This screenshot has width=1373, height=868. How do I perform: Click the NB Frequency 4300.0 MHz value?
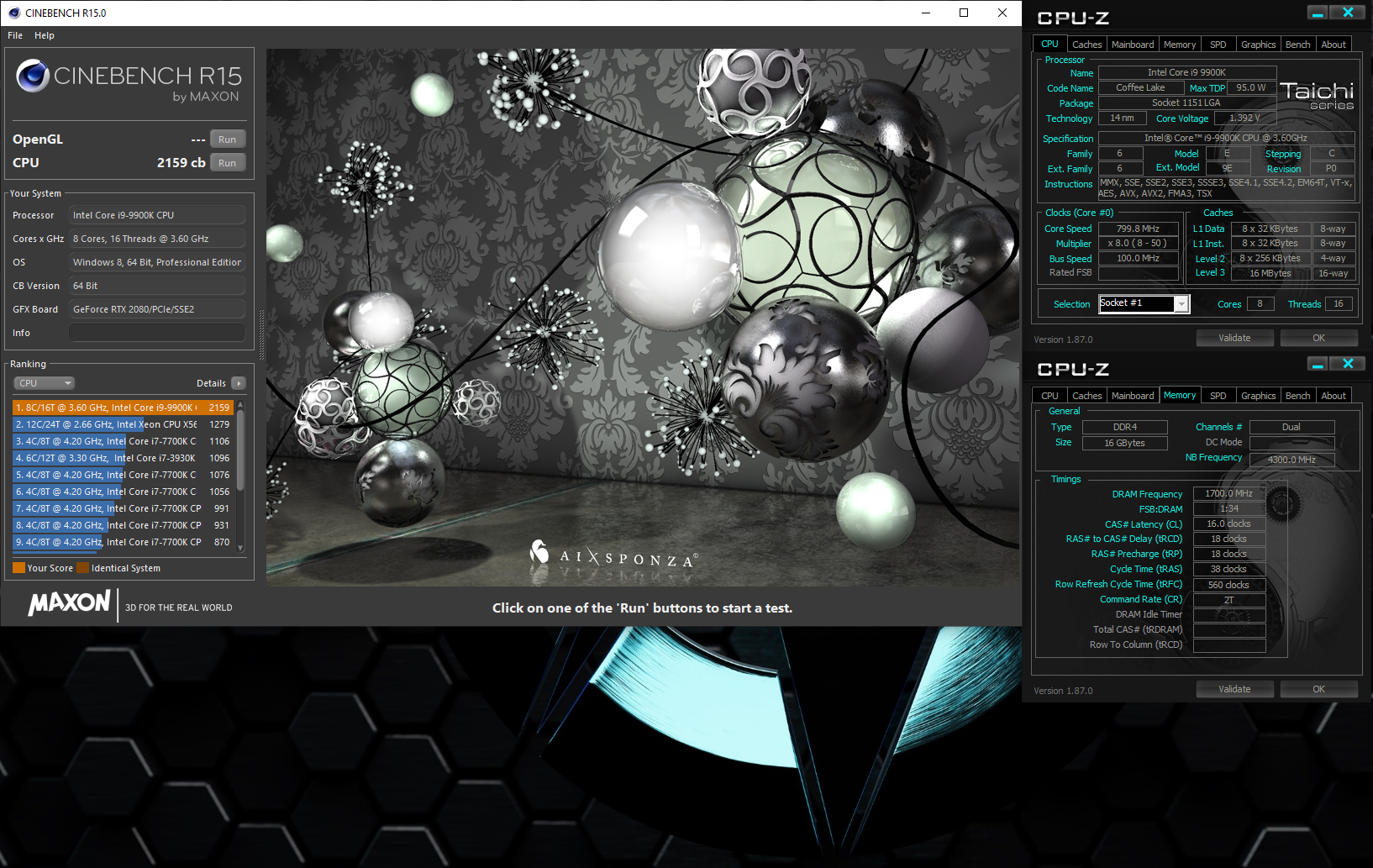click(x=1291, y=460)
